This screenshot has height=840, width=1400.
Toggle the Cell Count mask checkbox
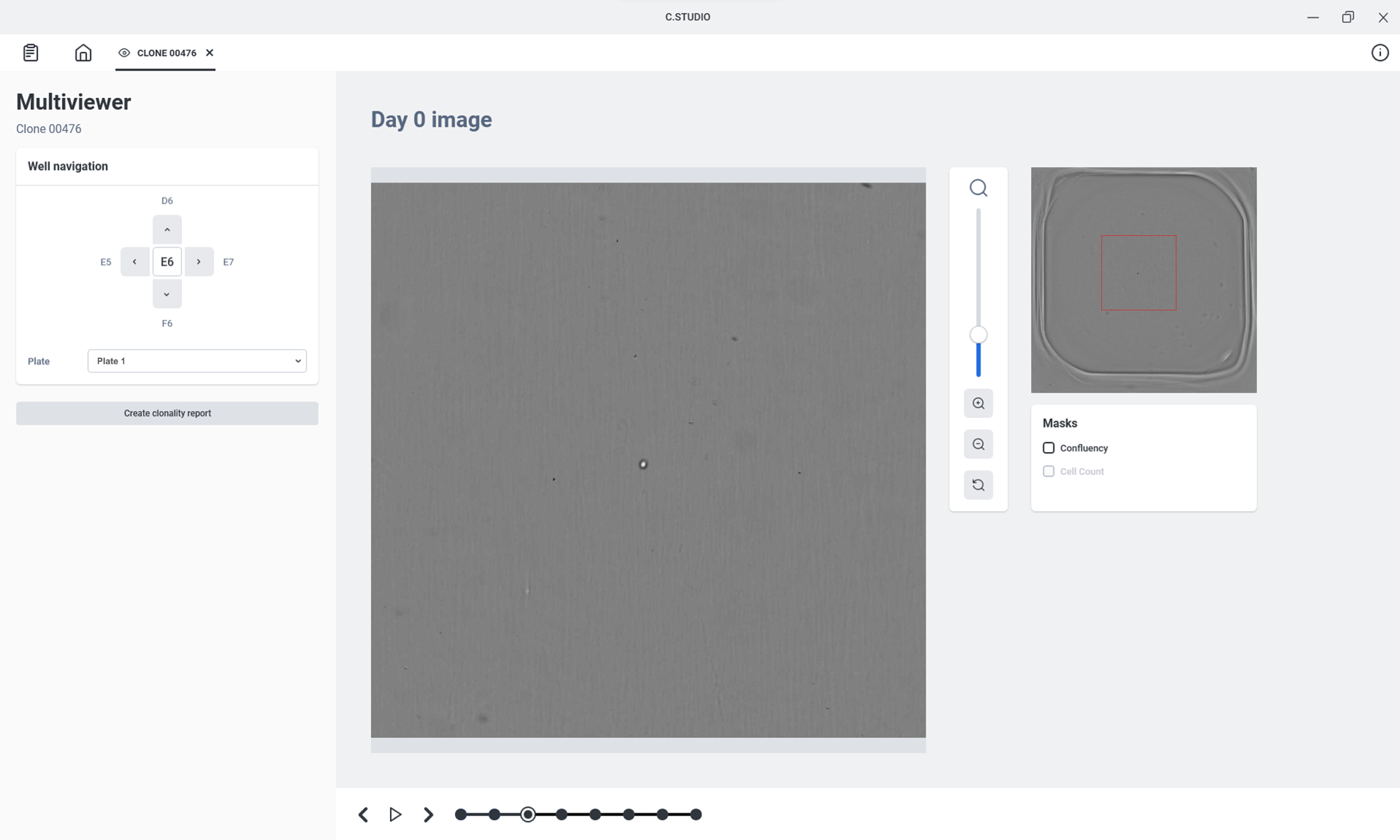click(1049, 471)
